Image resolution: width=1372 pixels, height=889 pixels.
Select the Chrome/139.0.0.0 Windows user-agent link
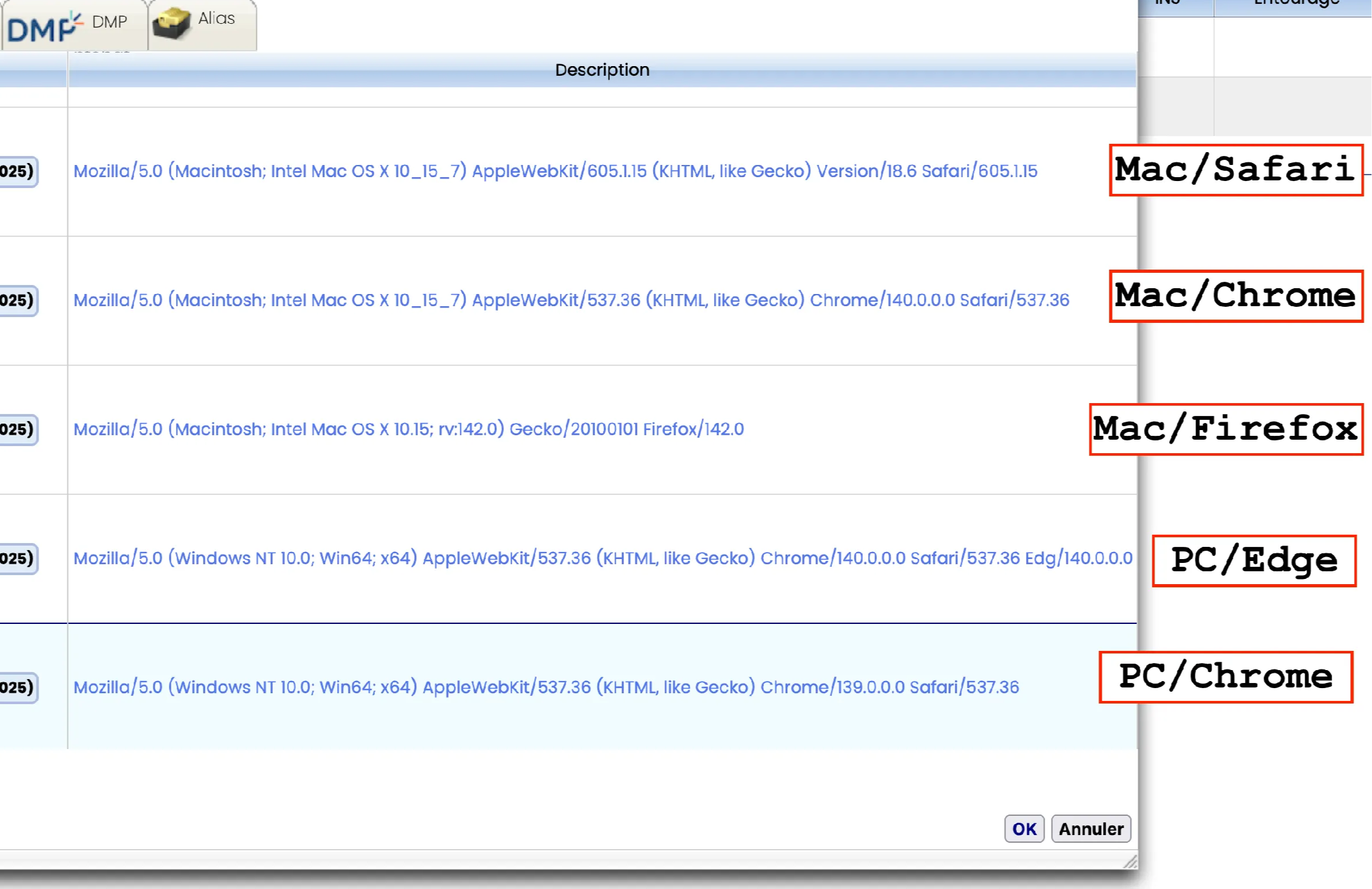pos(546,687)
